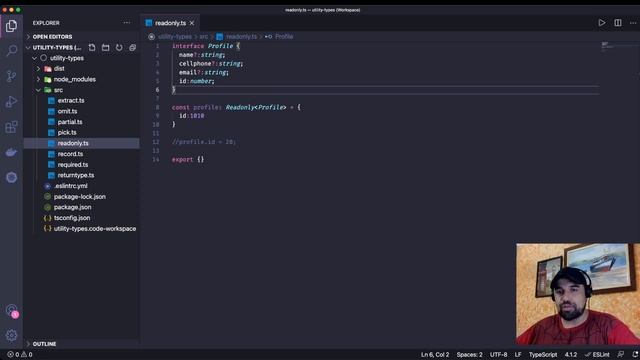The image size is (640, 360).
Task: Open the Manage gear menu
Action: pos(11,336)
